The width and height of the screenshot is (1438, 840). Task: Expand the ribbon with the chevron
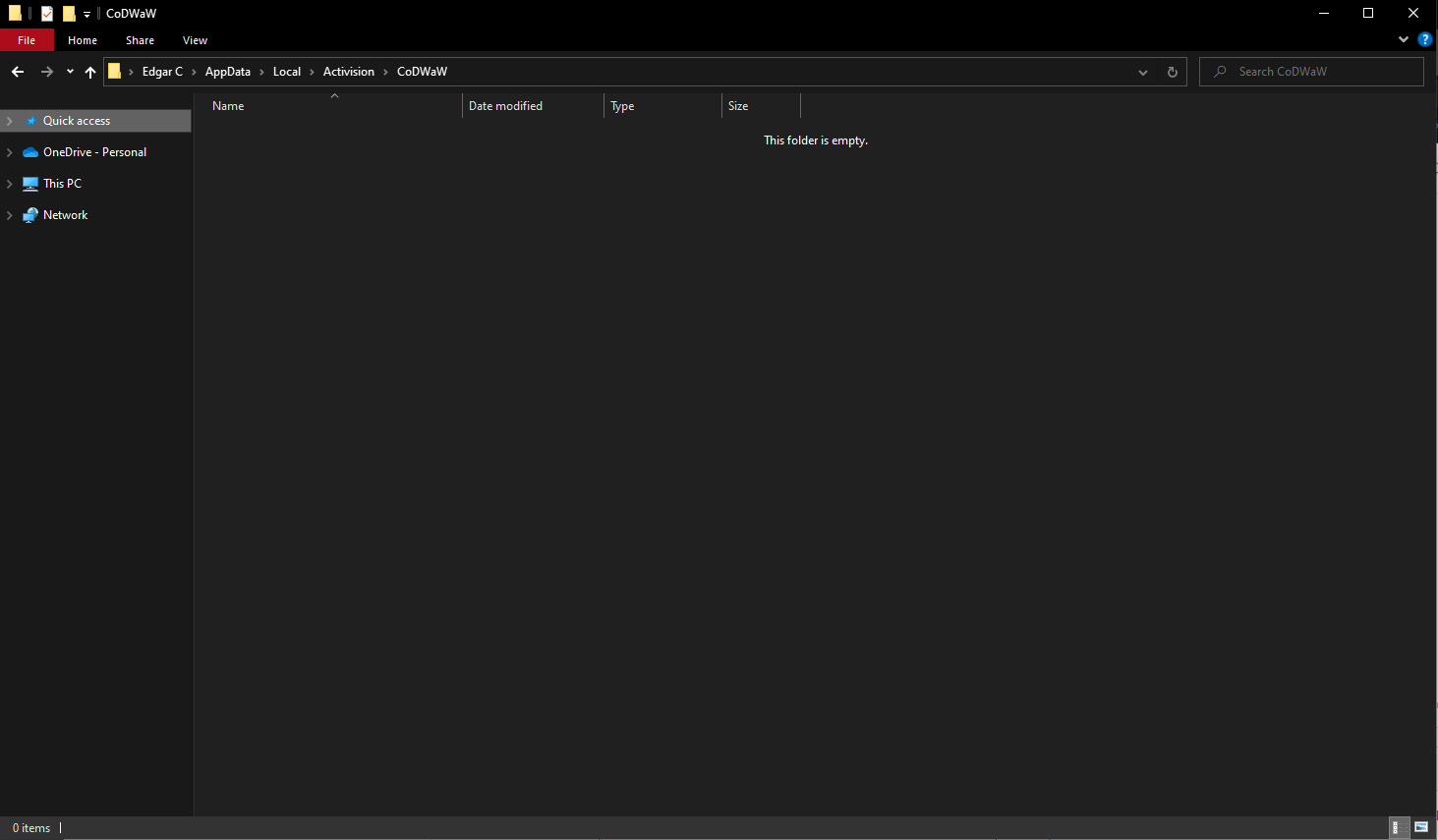(1403, 39)
